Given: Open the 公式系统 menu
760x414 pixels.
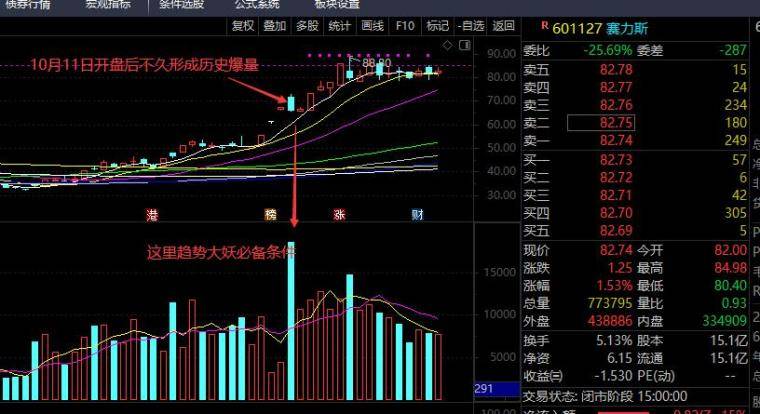Looking at the screenshot, I should point(257,4).
